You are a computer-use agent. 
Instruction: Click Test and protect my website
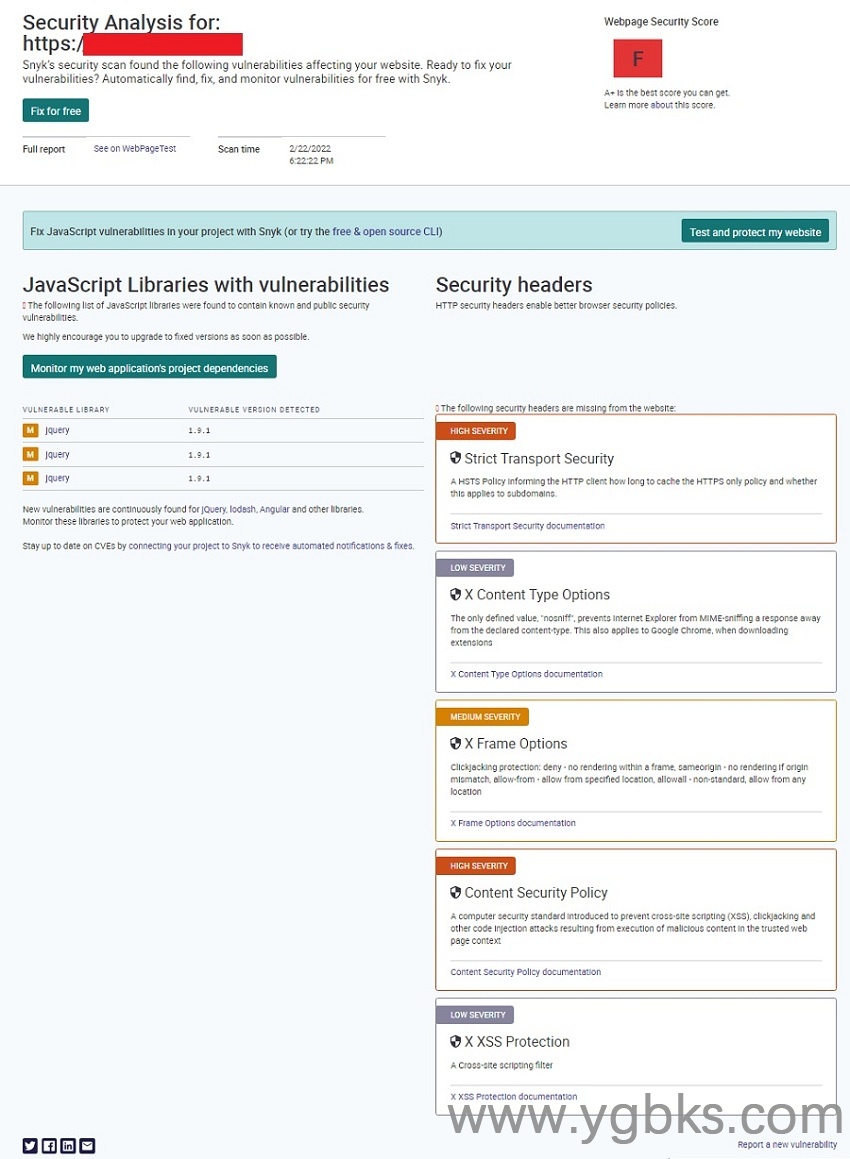coord(755,231)
